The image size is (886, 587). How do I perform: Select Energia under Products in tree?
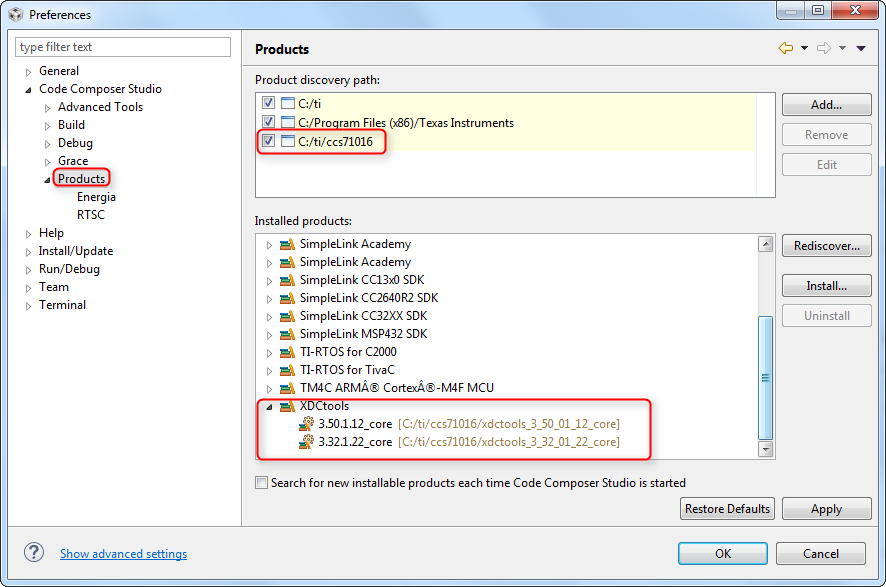click(x=96, y=197)
